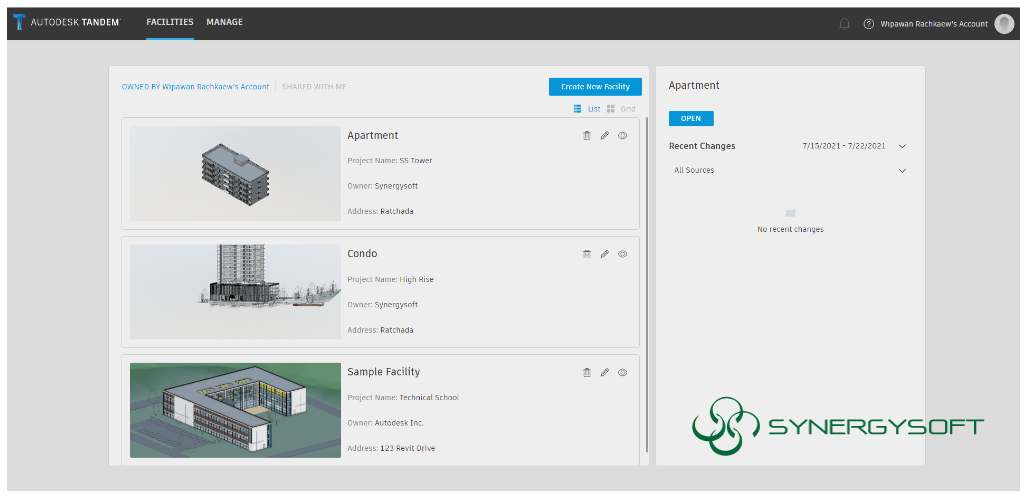Delete the Condo facility using trash icon
Screen dimensions: 1024x501
click(586, 253)
